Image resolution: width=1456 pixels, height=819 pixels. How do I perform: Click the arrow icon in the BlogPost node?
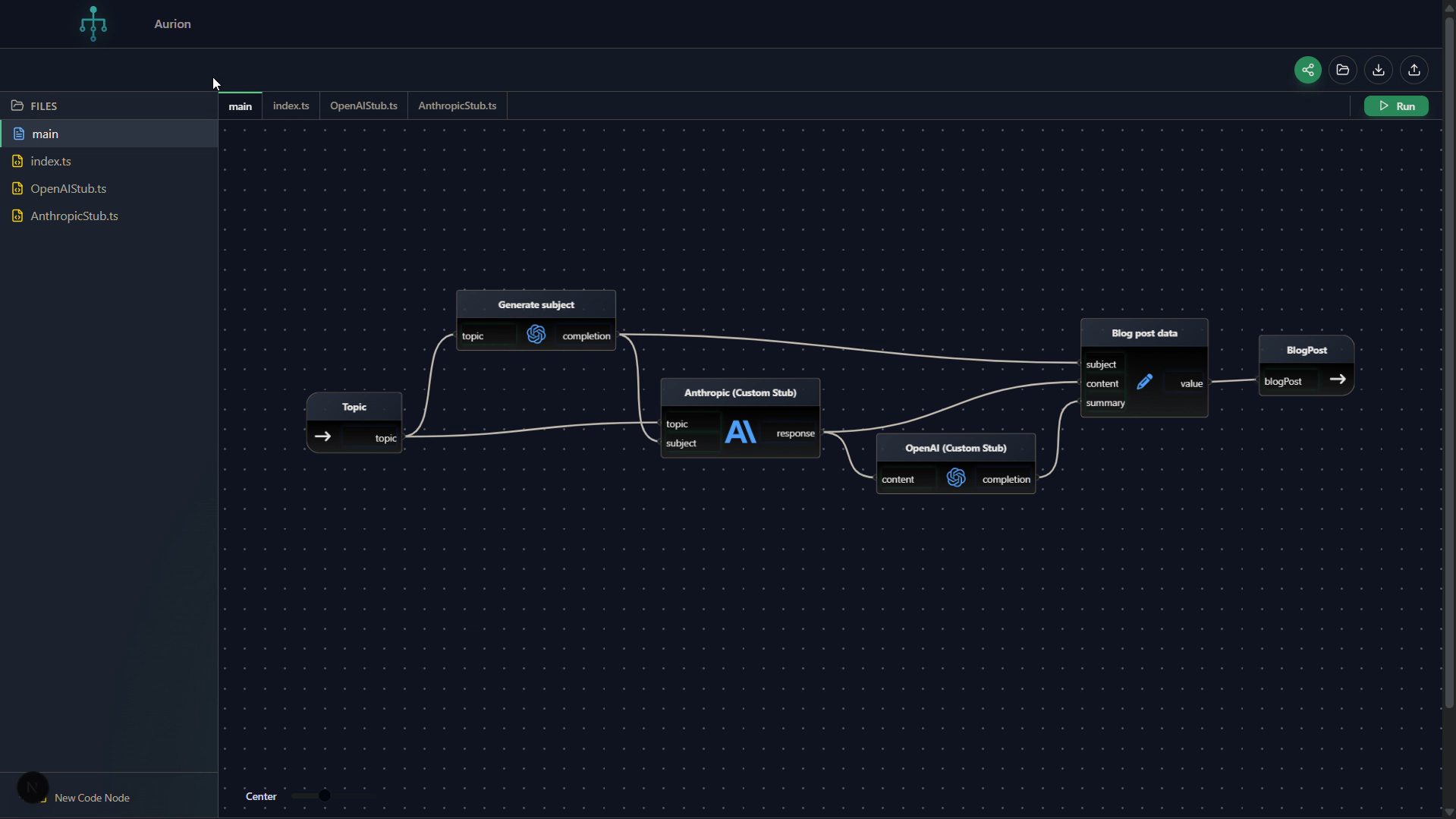pyautogui.click(x=1338, y=379)
